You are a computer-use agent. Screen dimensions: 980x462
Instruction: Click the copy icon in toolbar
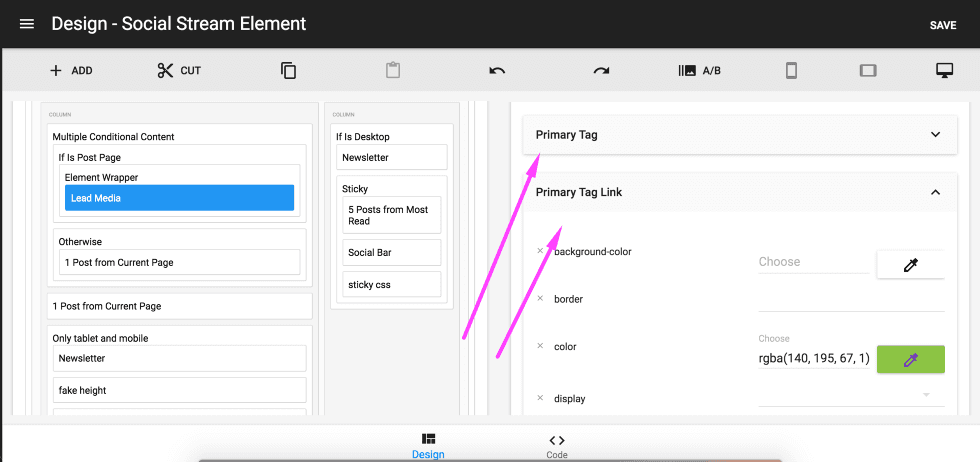click(288, 70)
